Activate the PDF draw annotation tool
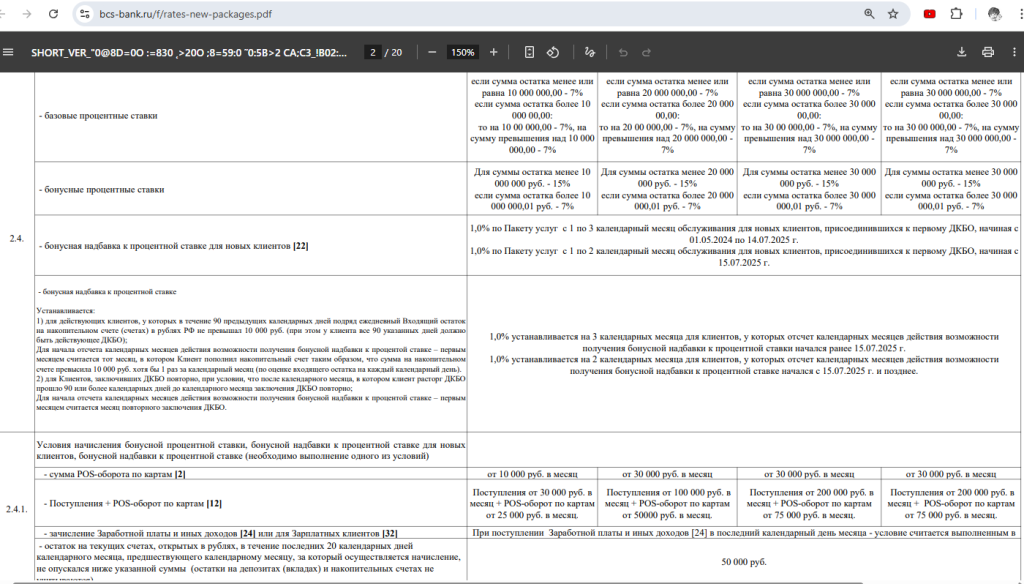The image size is (1024, 584). point(590,52)
